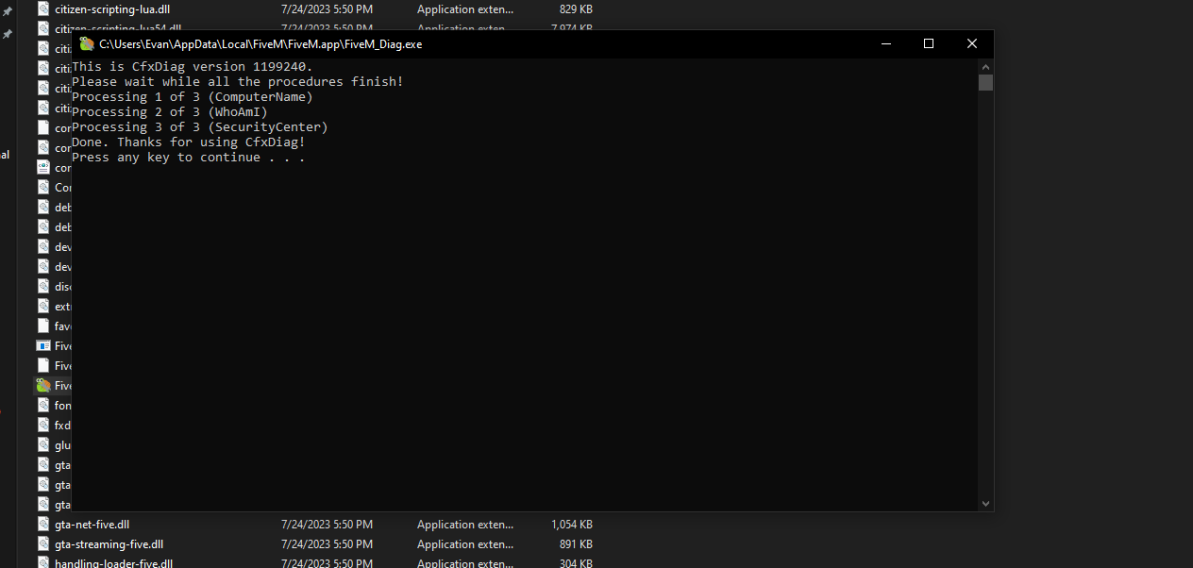Click the file icon next to 'ext'
The width and height of the screenshot is (1193, 568).
pos(43,306)
